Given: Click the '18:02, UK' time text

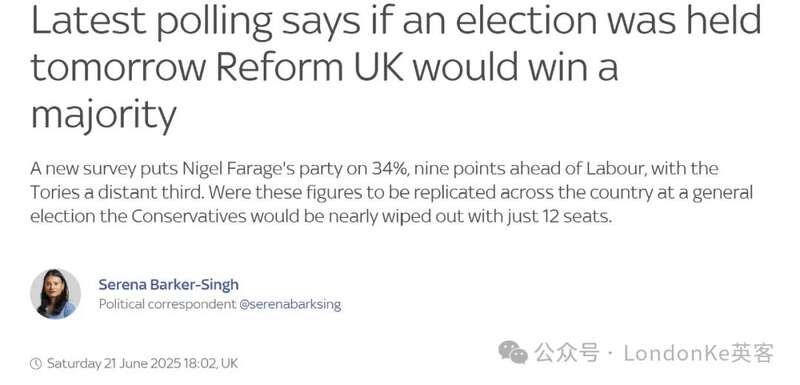Looking at the screenshot, I should coord(211,364).
